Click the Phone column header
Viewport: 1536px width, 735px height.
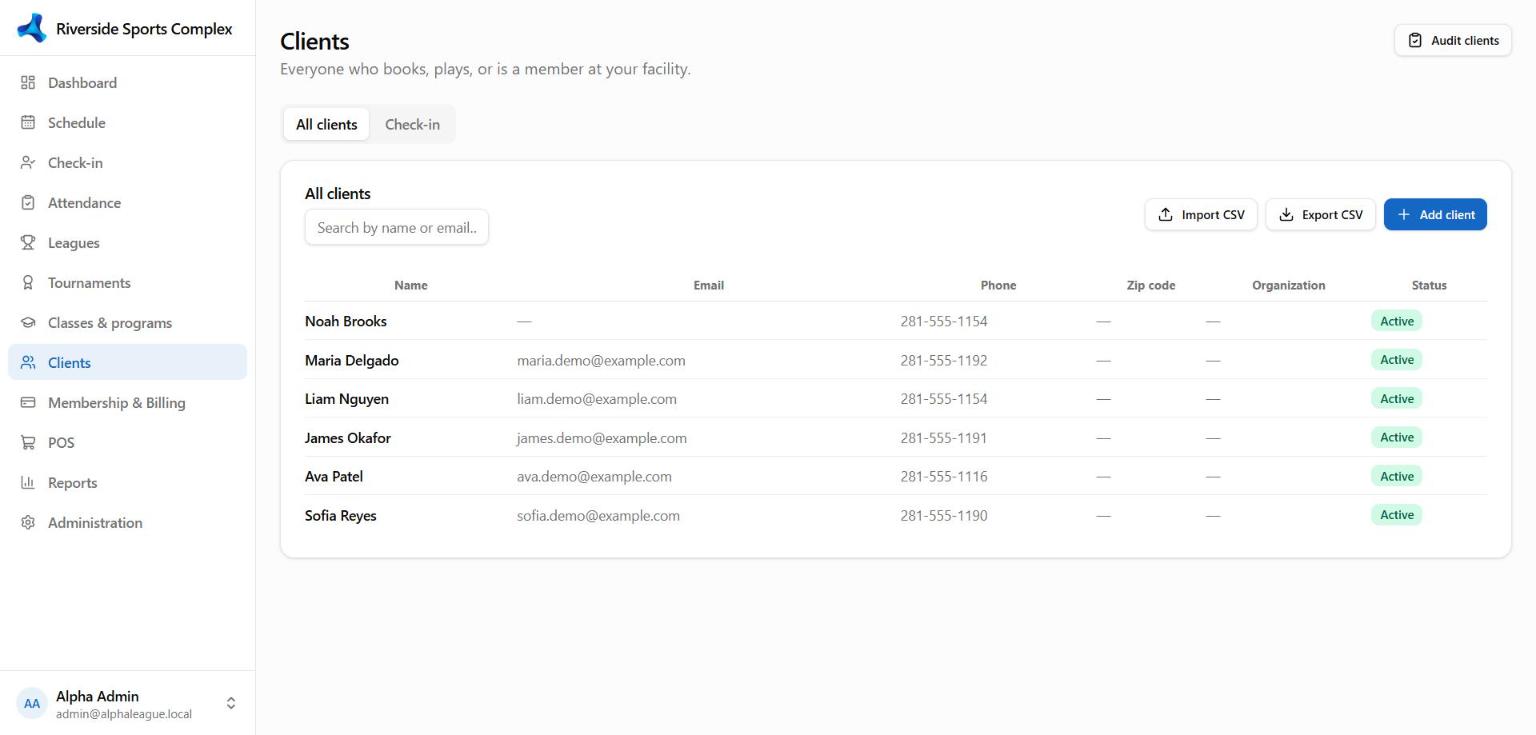(998, 286)
